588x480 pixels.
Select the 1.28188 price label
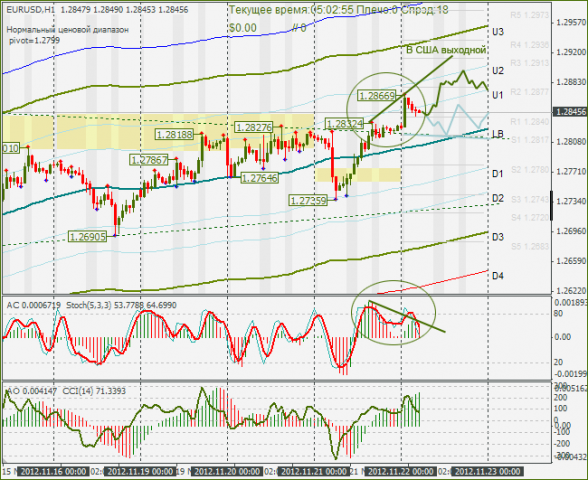[175, 134]
